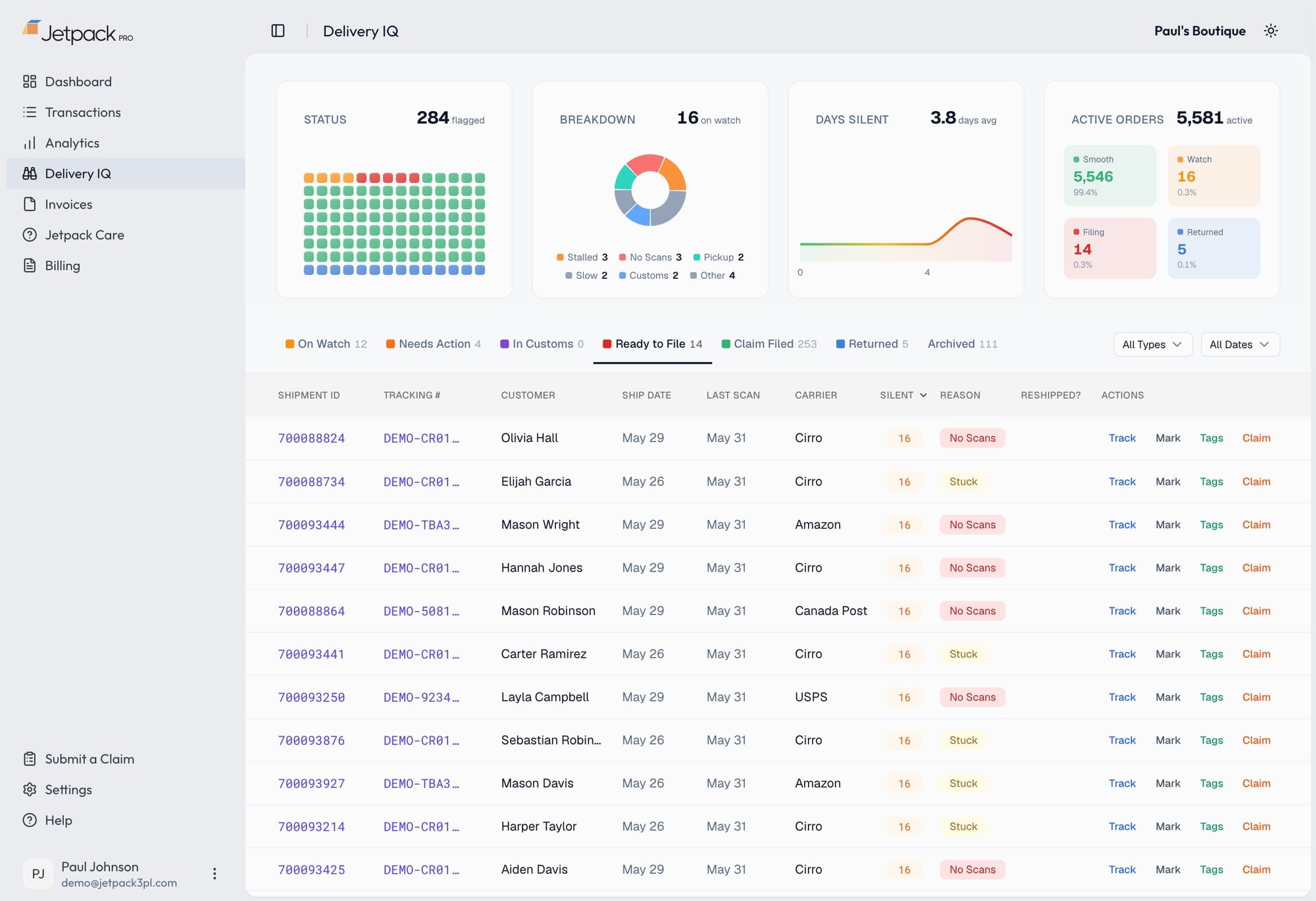Click the Analytics bar chart icon
Screen dimensions: 1316x901
(30, 143)
